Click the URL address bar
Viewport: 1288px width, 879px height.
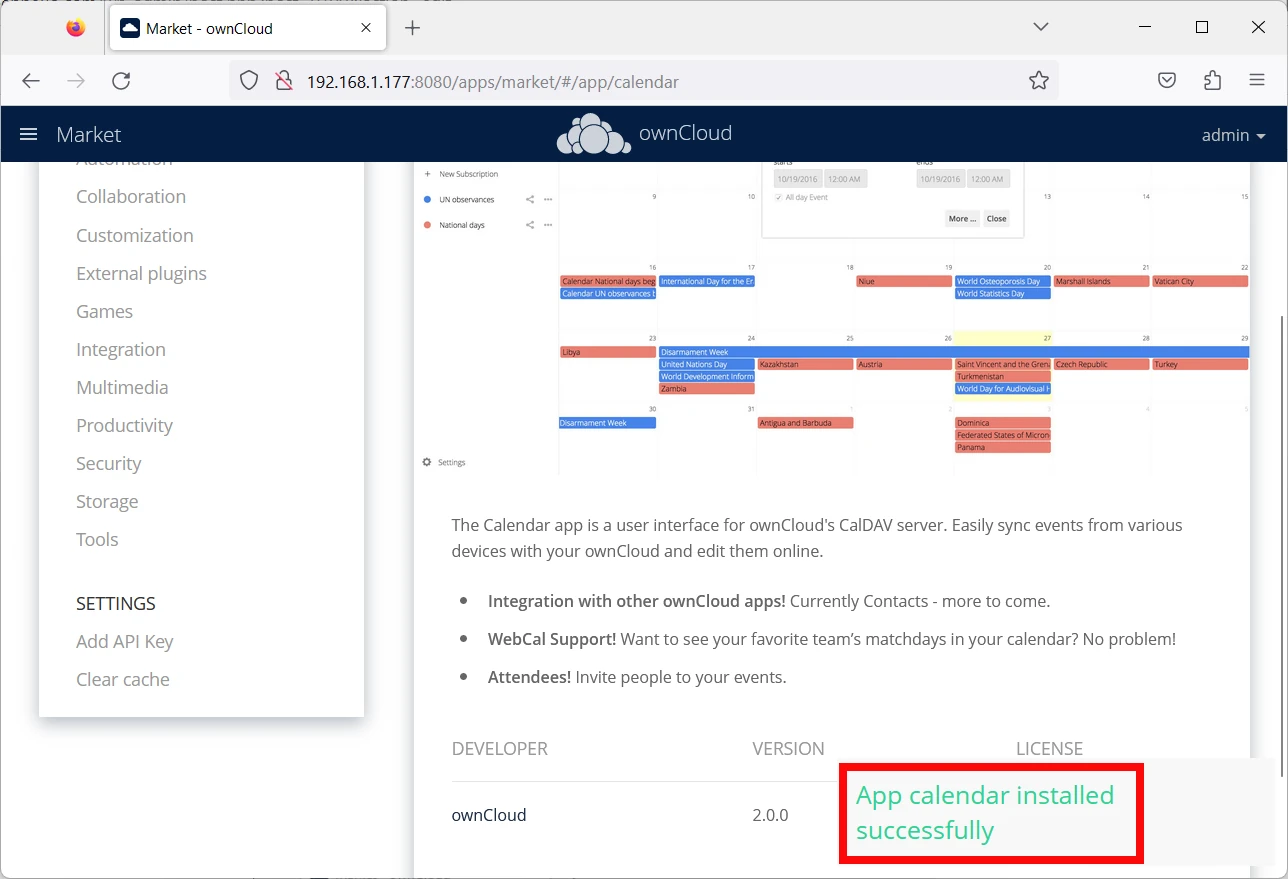click(644, 81)
